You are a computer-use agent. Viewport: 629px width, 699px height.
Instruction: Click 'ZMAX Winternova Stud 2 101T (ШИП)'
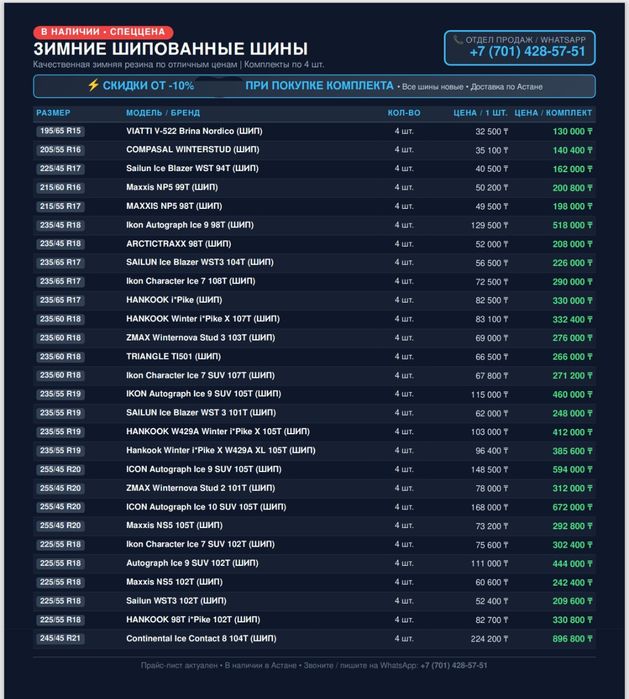point(201,488)
